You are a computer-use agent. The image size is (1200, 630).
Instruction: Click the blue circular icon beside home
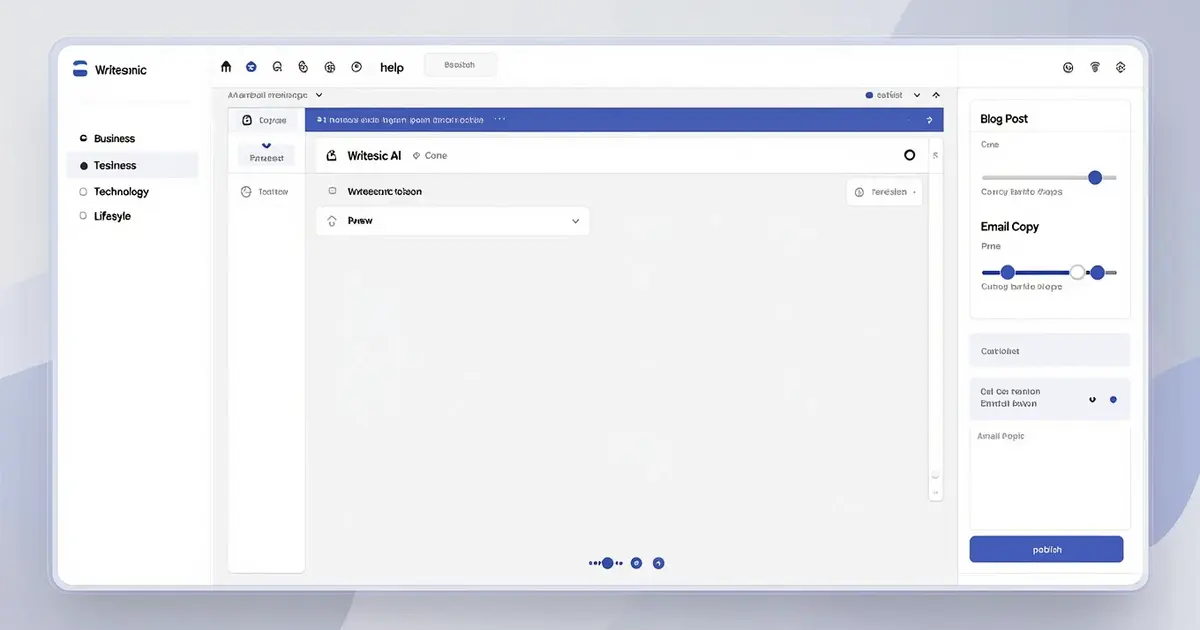[x=251, y=67]
